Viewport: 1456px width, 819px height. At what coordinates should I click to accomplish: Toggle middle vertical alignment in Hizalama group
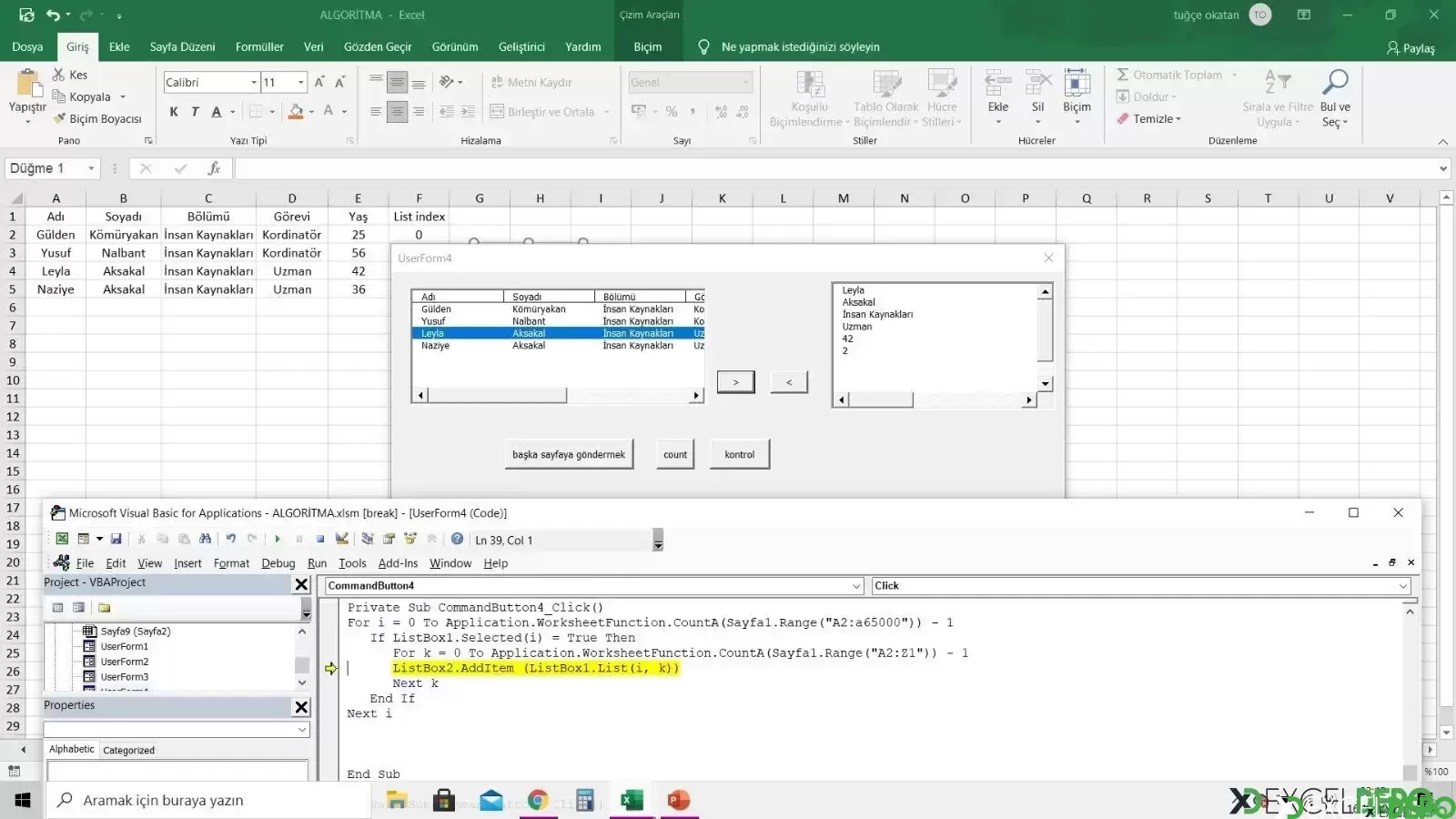pyautogui.click(x=397, y=82)
